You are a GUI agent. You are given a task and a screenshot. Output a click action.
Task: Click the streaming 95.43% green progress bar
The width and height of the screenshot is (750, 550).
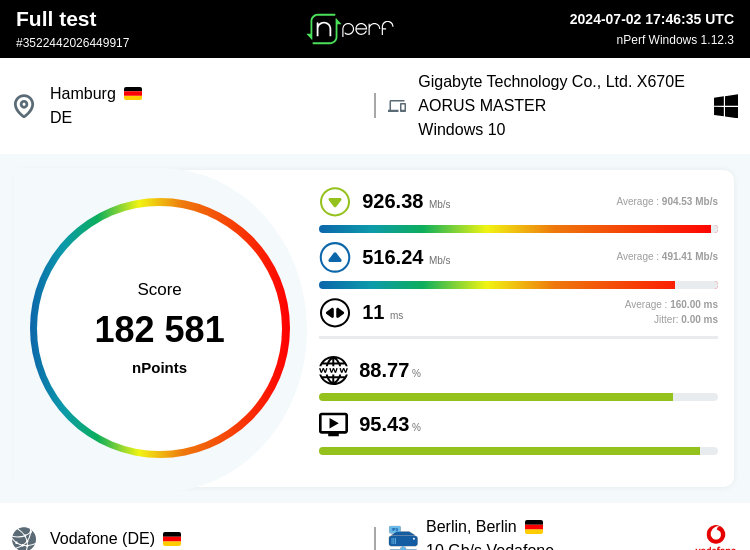pyautogui.click(x=518, y=451)
